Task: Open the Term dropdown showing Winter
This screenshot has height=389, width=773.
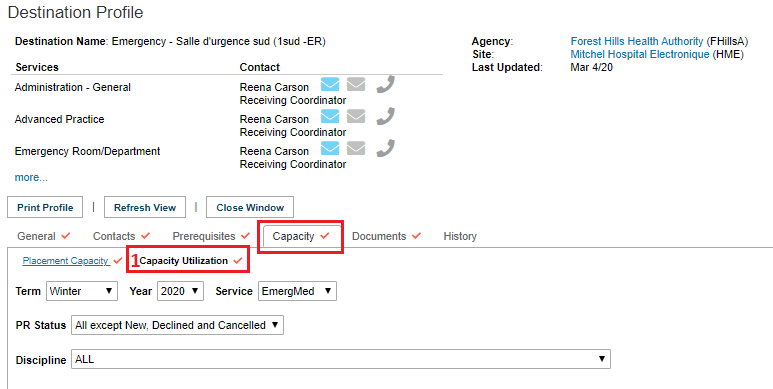Action: click(x=82, y=291)
